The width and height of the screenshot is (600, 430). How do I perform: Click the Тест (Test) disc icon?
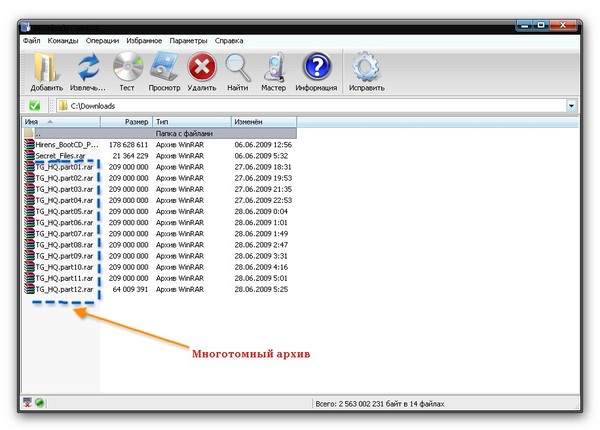pos(127,67)
